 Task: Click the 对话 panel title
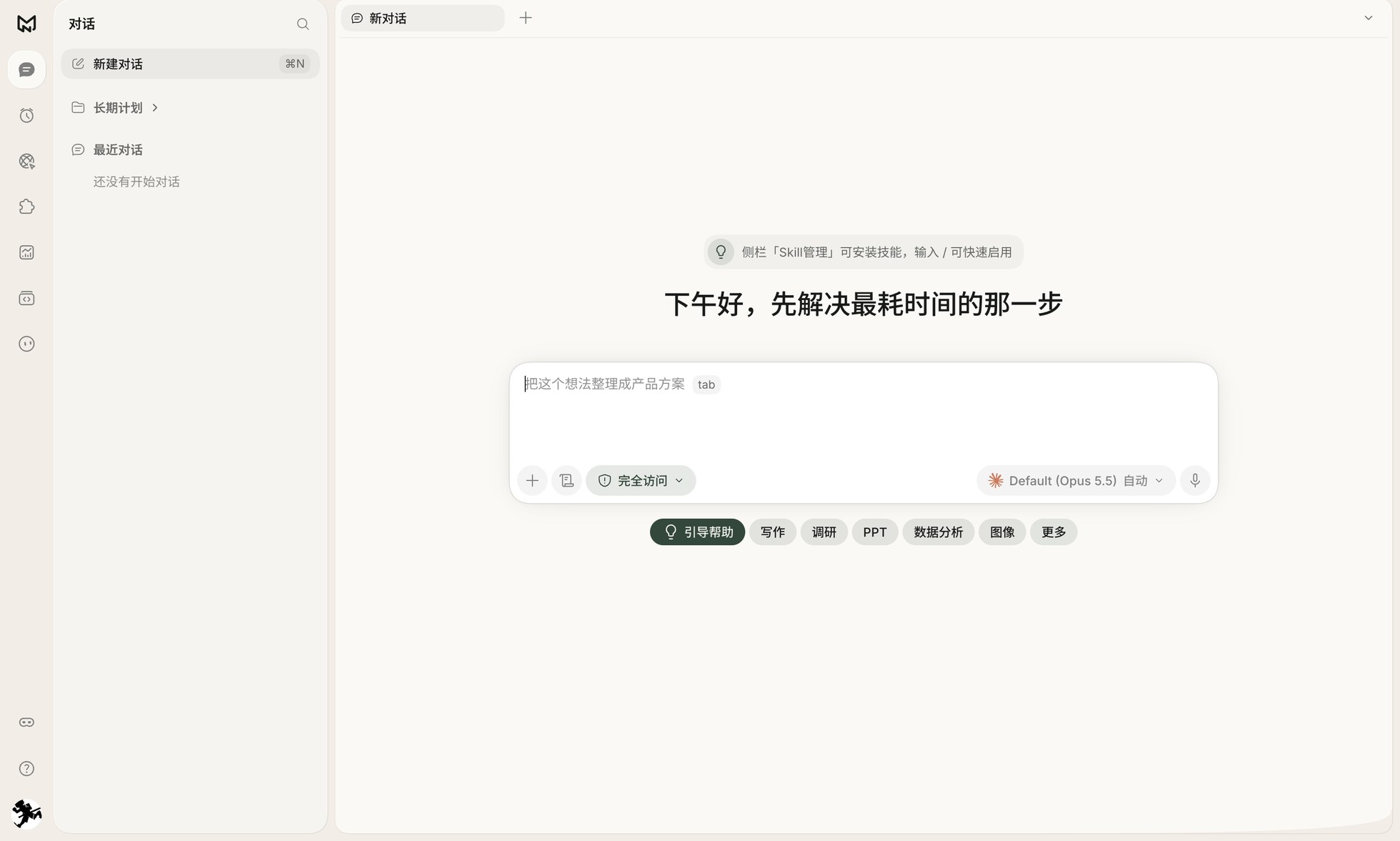pyautogui.click(x=81, y=24)
